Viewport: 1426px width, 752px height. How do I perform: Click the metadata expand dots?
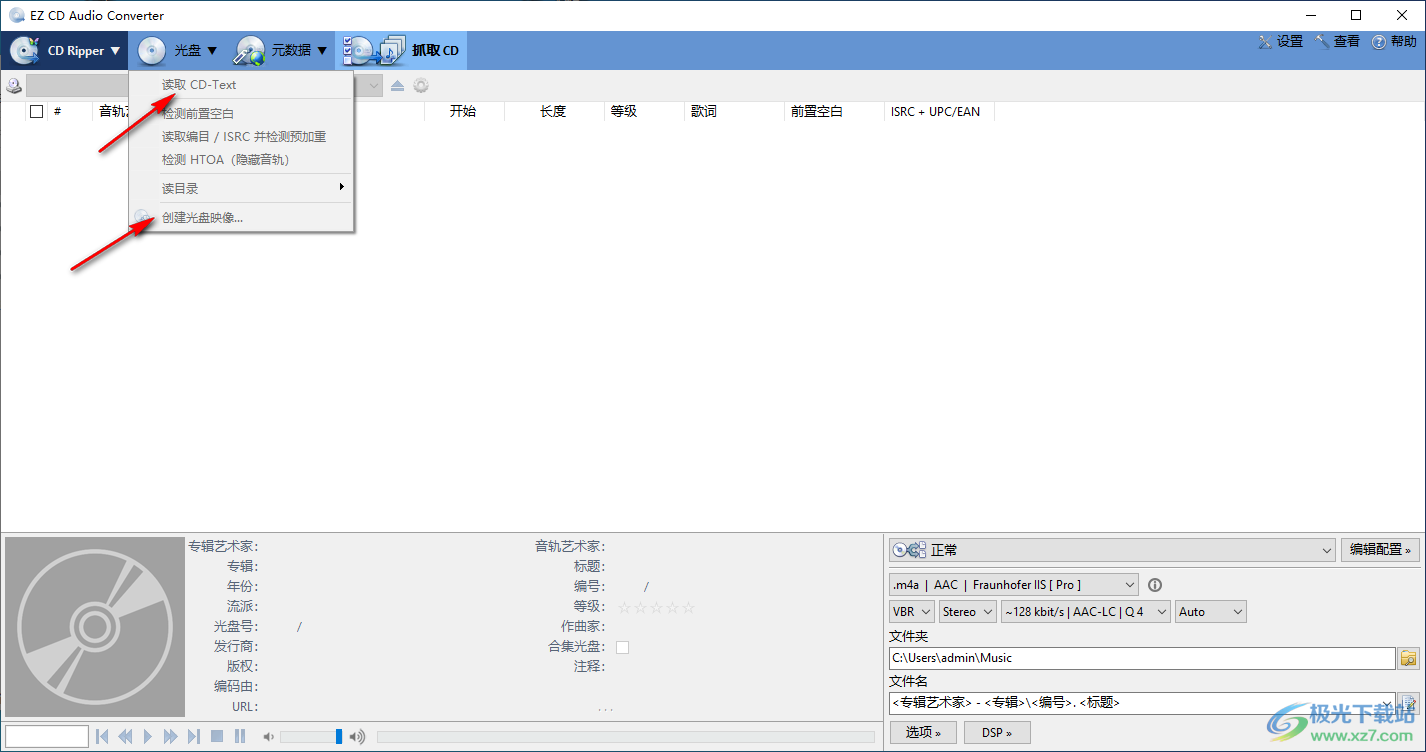pyautogui.click(x=606, y=709)
